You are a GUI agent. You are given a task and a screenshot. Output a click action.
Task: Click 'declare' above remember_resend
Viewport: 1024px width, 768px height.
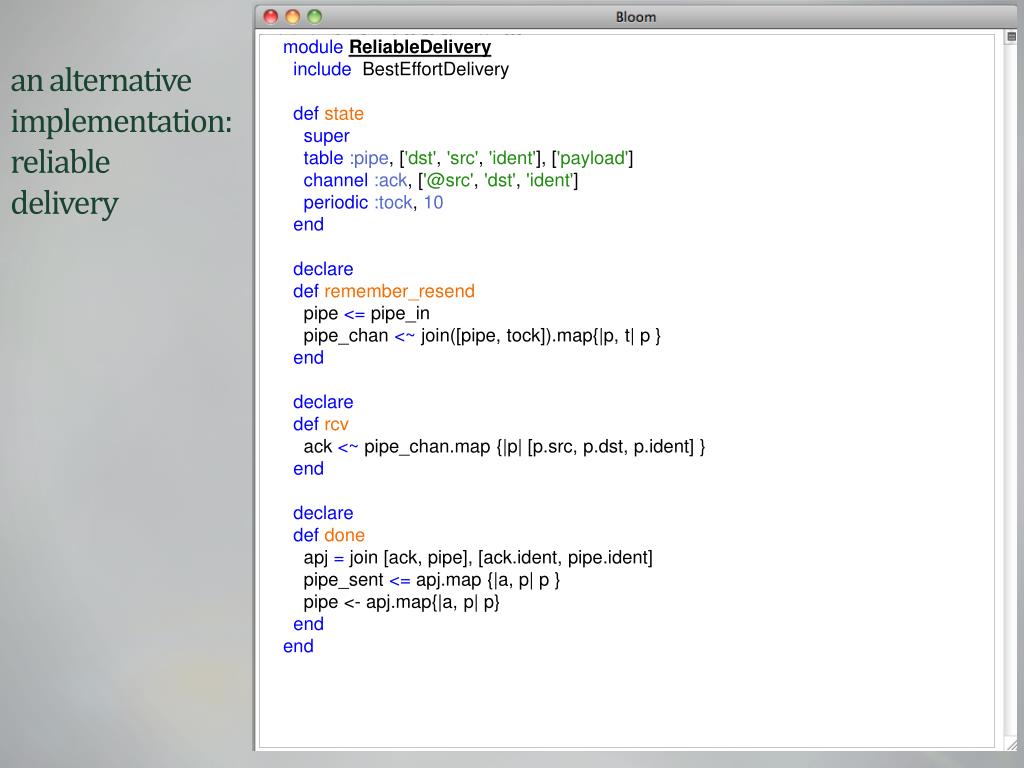coord(323,269)
